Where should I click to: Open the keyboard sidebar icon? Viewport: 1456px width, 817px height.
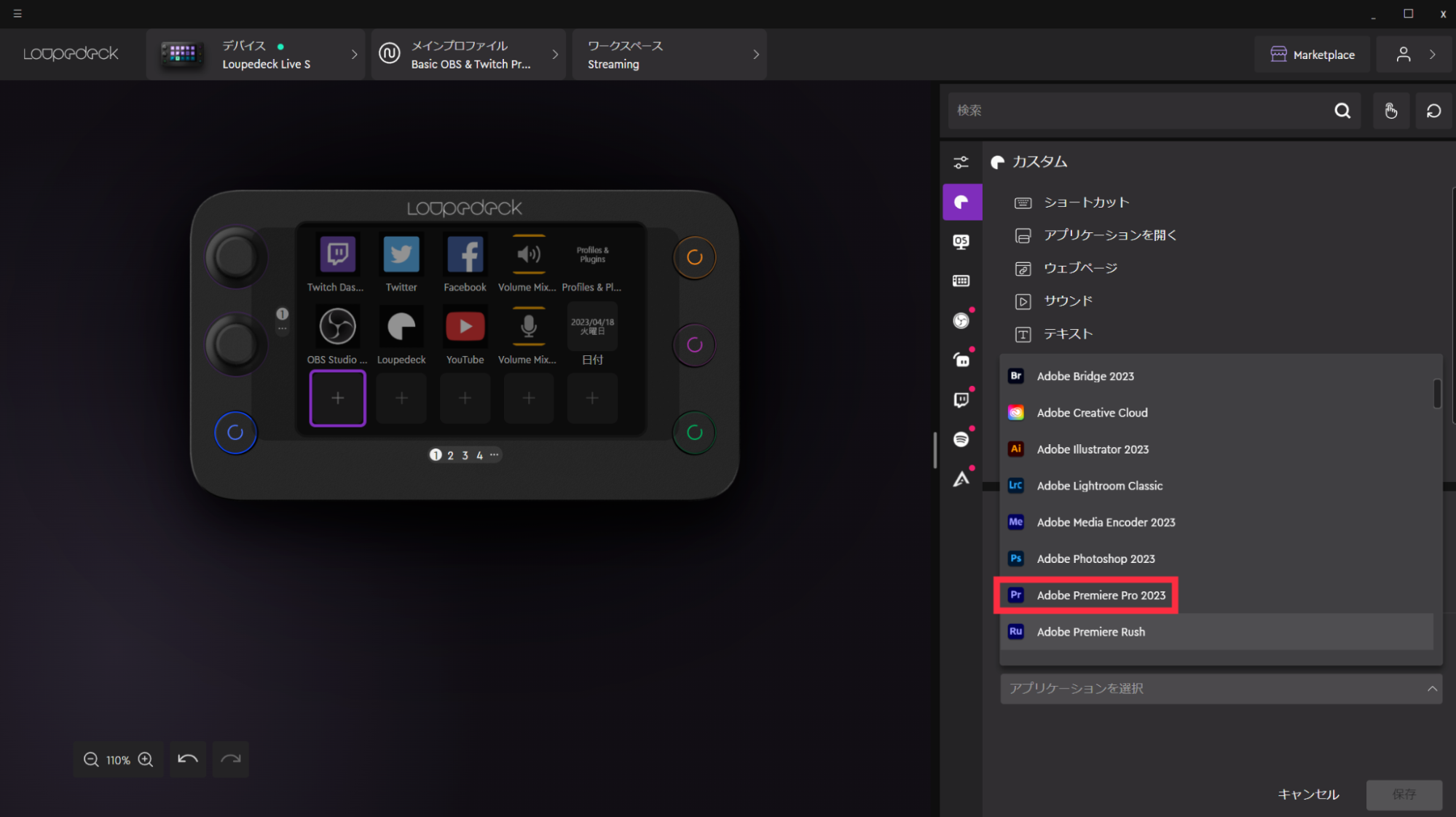pos(961,280)
